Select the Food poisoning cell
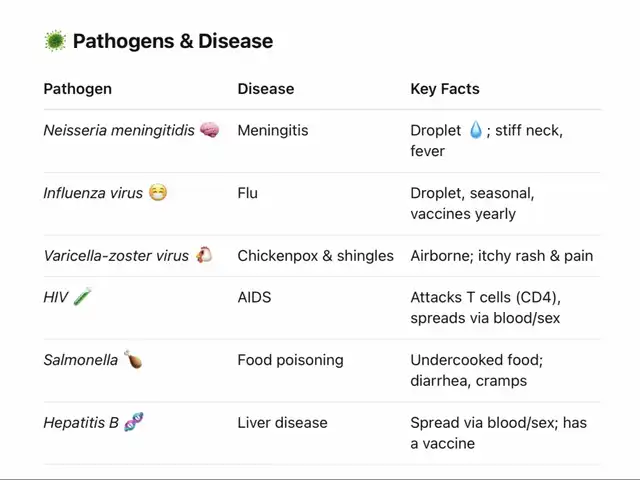Screen dimensions: 640x480 pyautogui.click(x=291, y=360)
